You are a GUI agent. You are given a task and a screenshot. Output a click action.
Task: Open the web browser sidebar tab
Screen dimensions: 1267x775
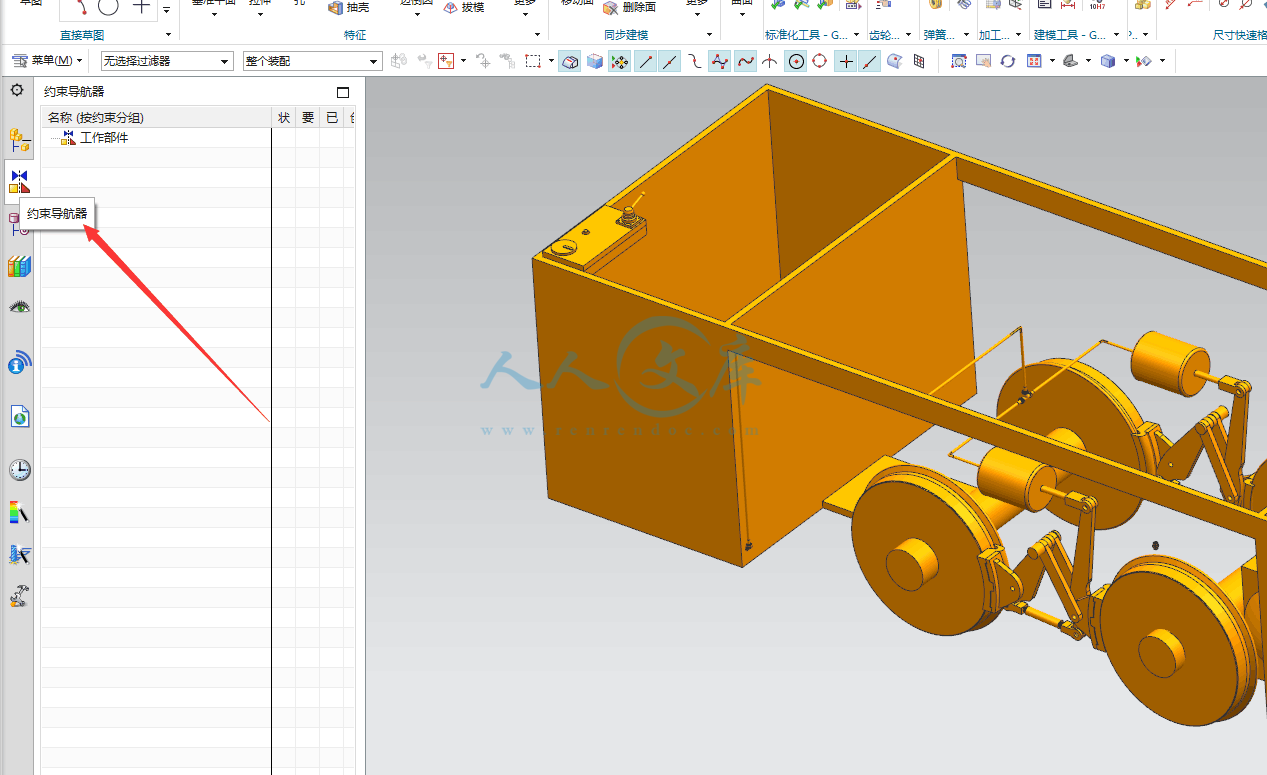coord(19,416)
